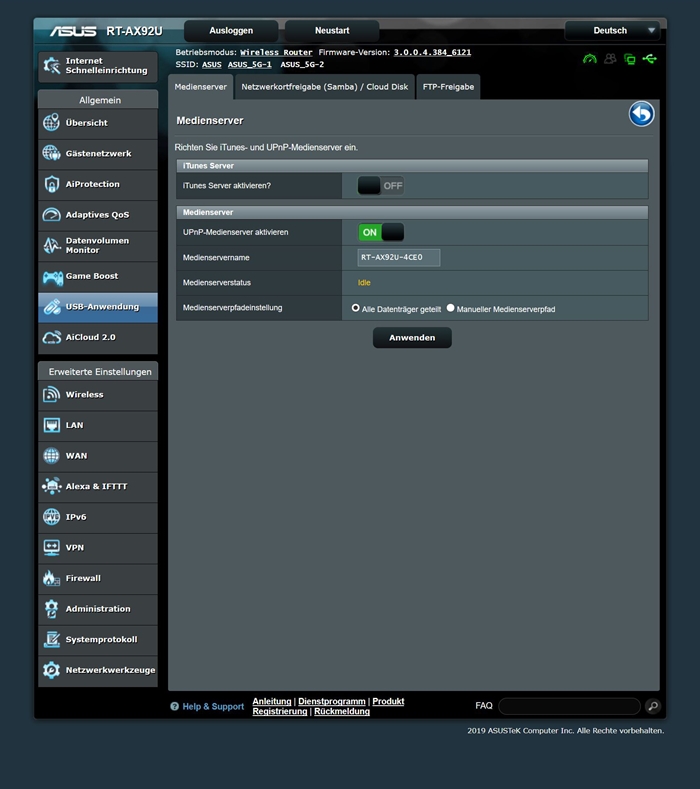Click the green USB status icon
Screen dimensions: 700x789
tap(650, 59)
